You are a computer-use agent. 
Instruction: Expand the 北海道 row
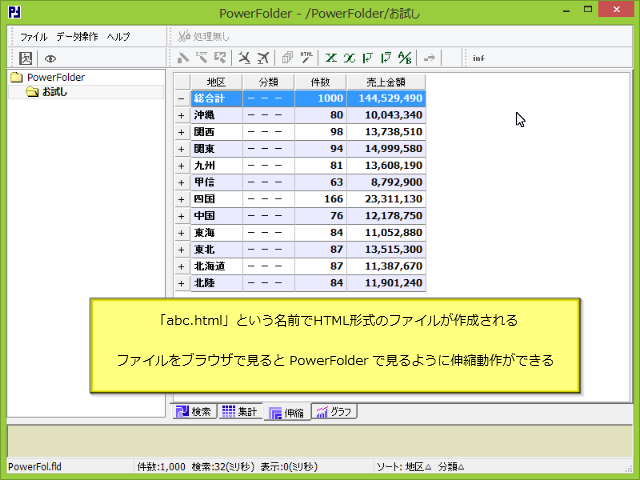pos(181,266)
